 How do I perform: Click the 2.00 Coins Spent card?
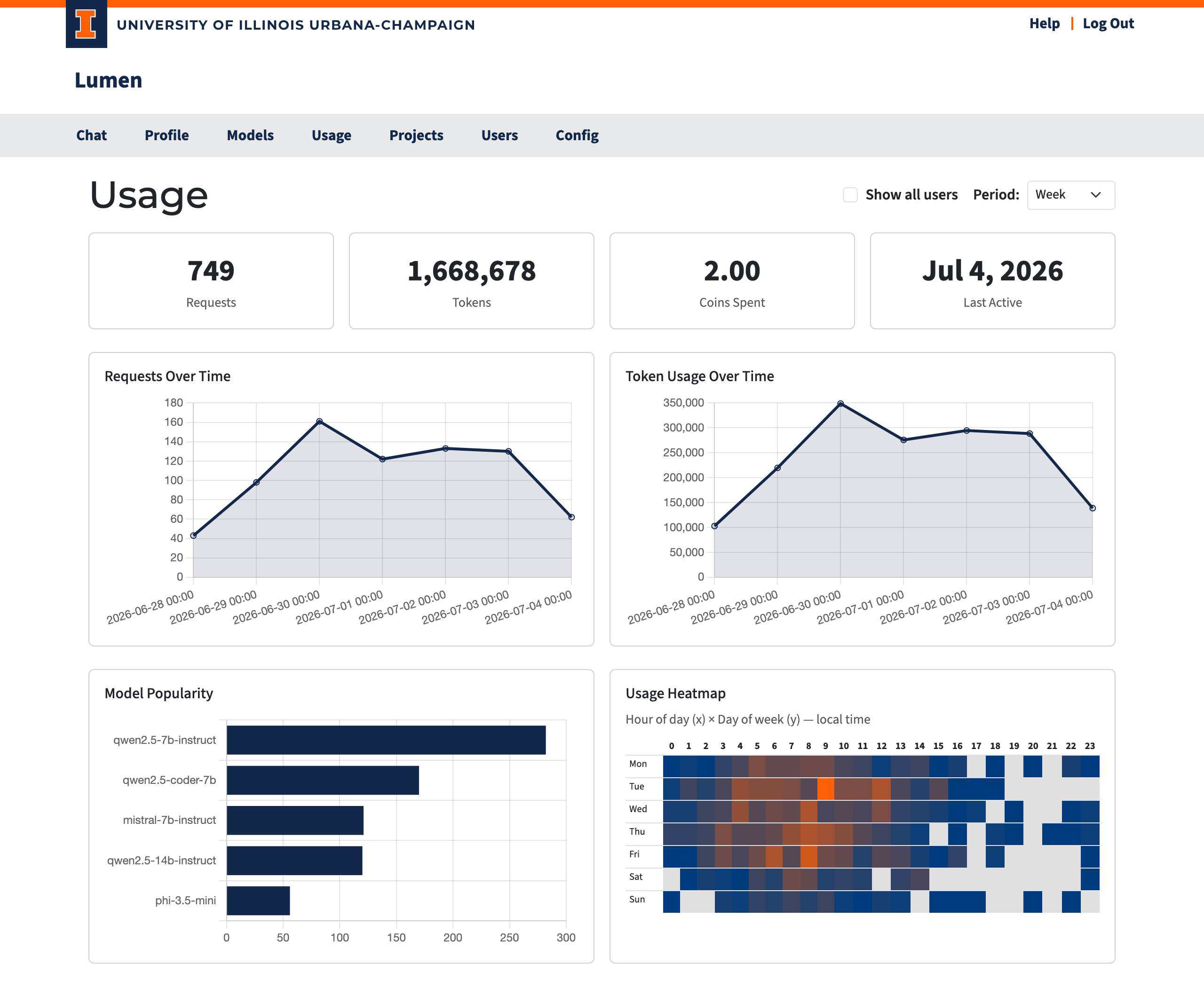click(732, 280)
